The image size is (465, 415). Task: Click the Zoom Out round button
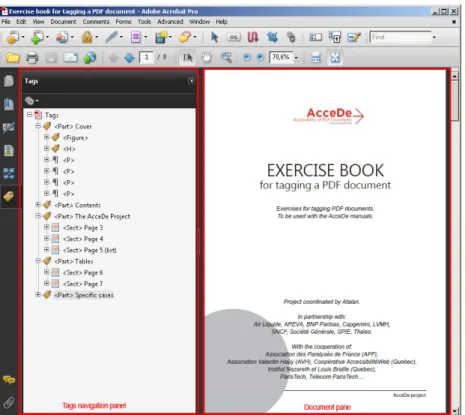tap(247, 58)
